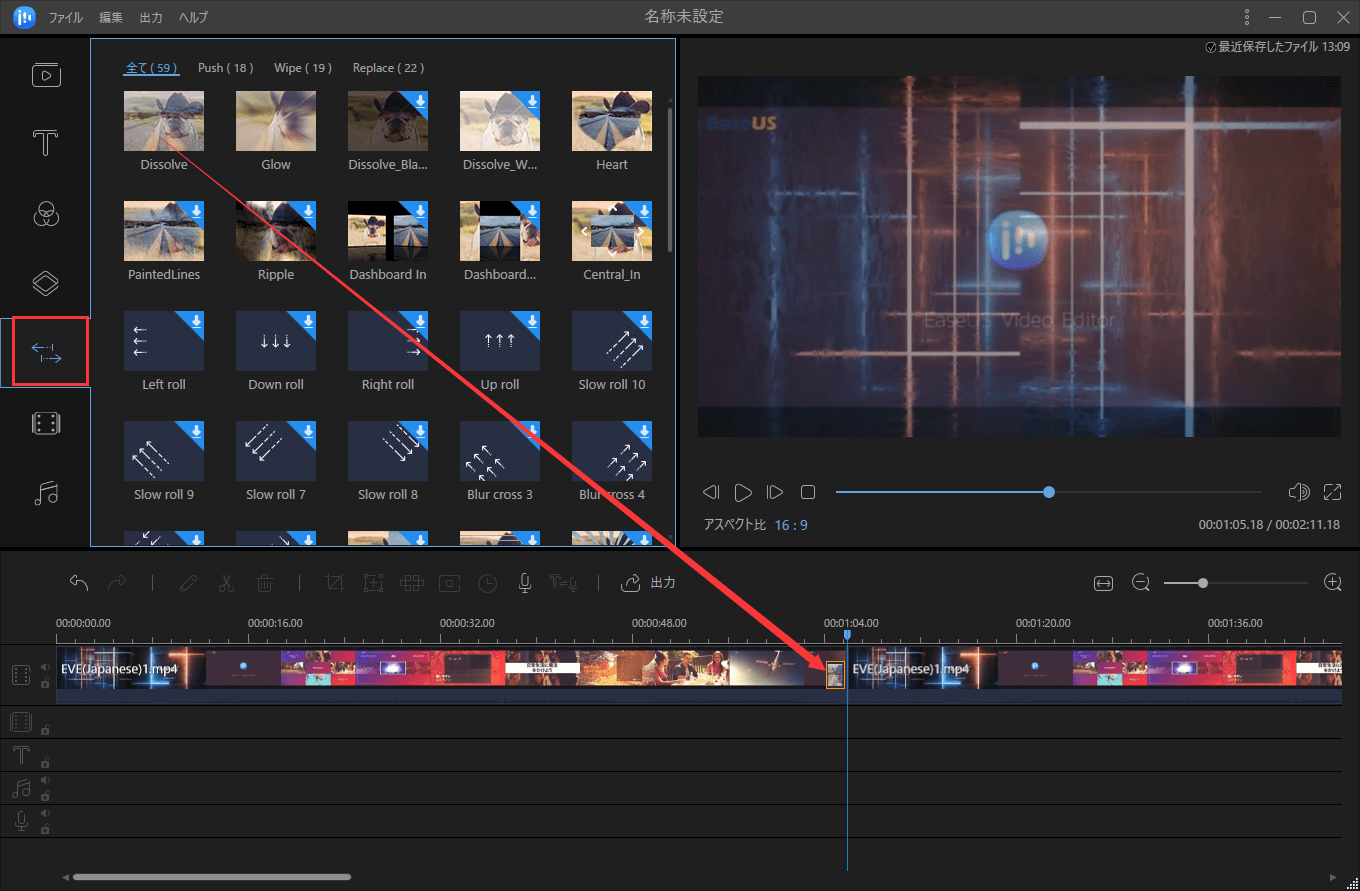
Task: Download the Dissolve transition
Action: coord(196,95)
